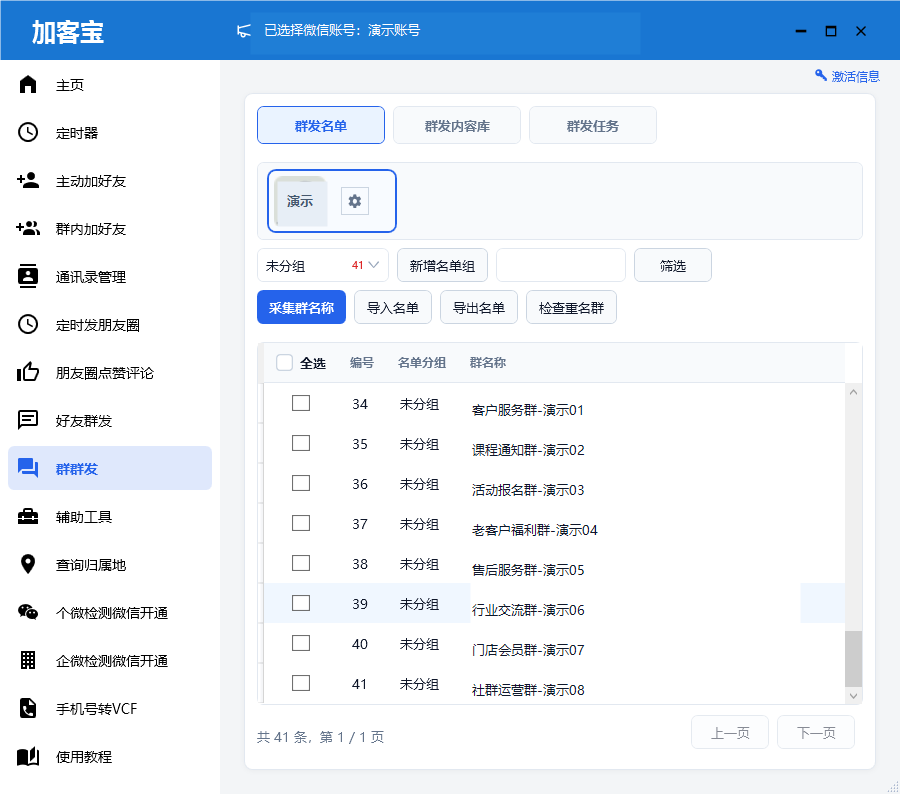Click the list scrollbar up arrow
This screenshot has height=794, width=900.
coord(854,392)
